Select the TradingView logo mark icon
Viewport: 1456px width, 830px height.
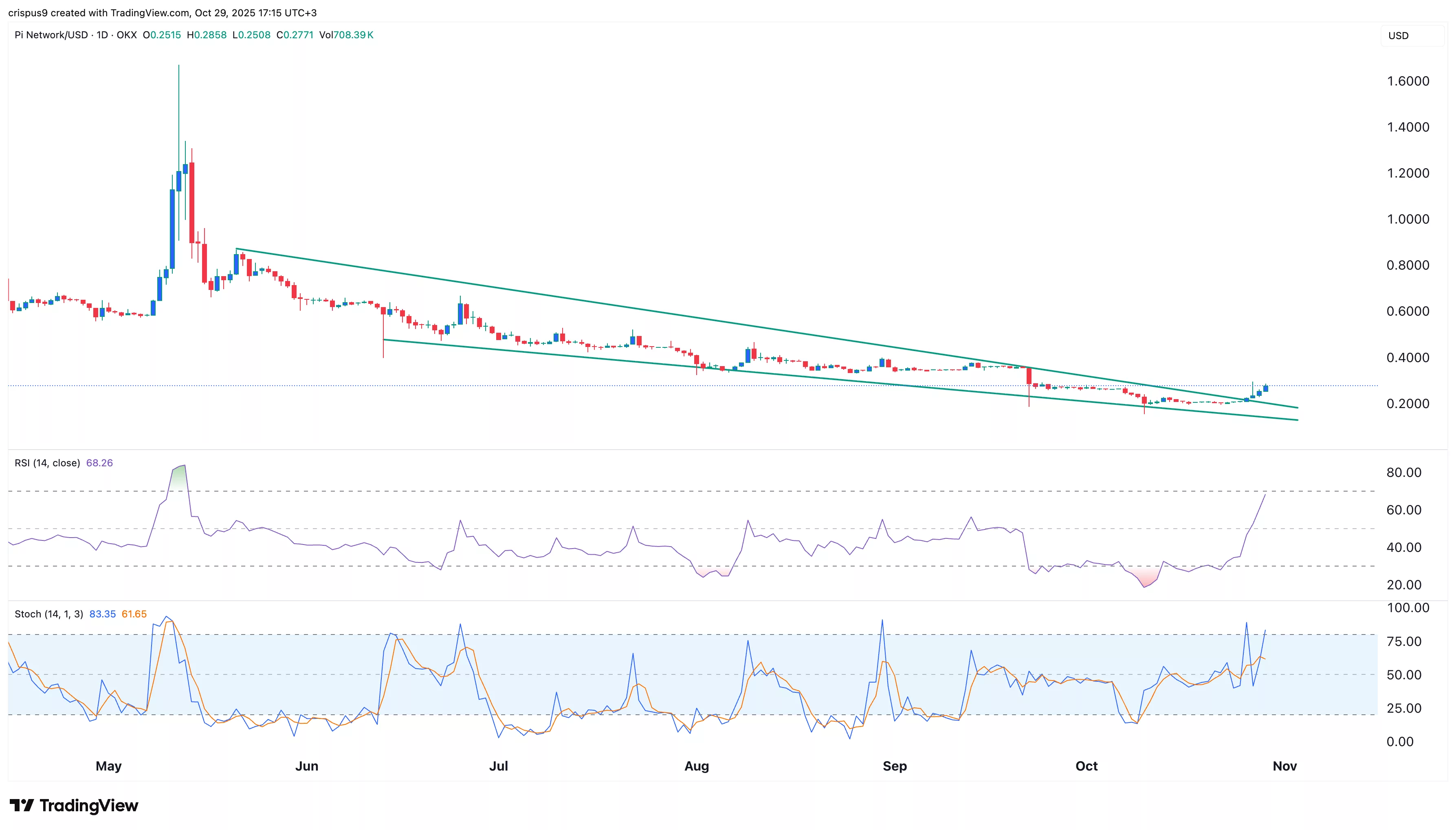tap(23, 805)
